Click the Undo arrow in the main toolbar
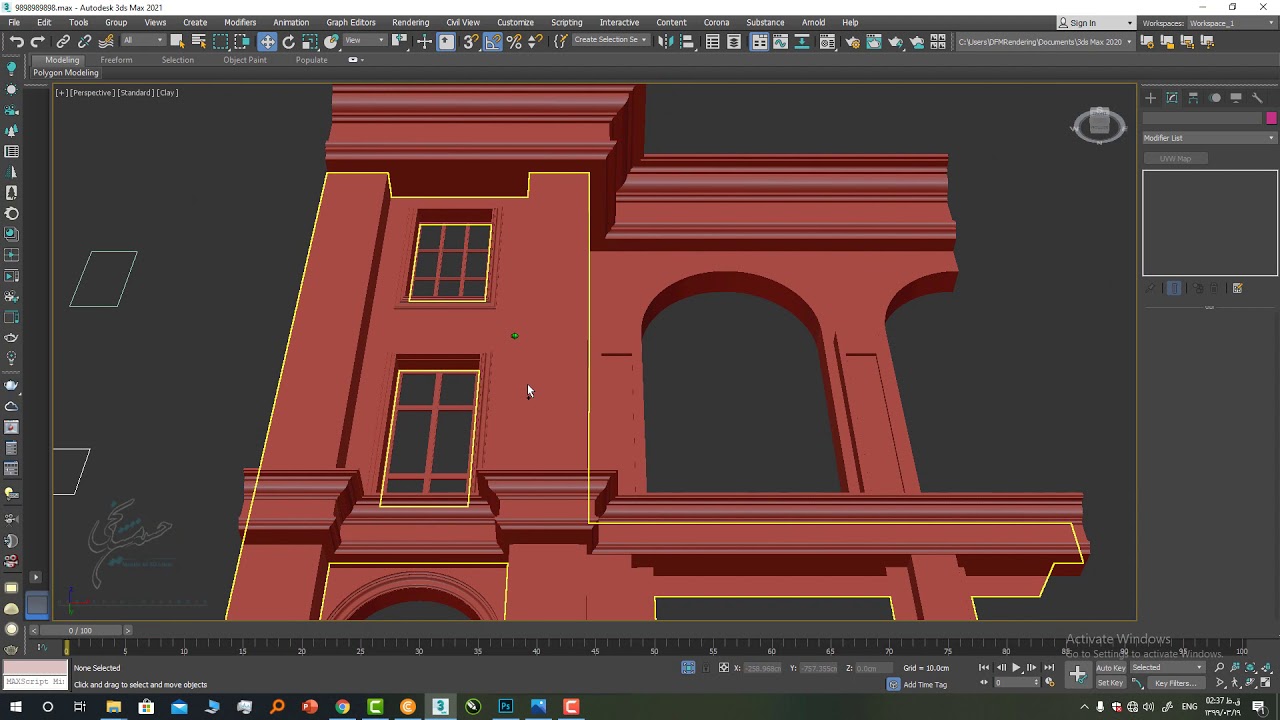1280x720 pixels. click(x=16, y=41)
